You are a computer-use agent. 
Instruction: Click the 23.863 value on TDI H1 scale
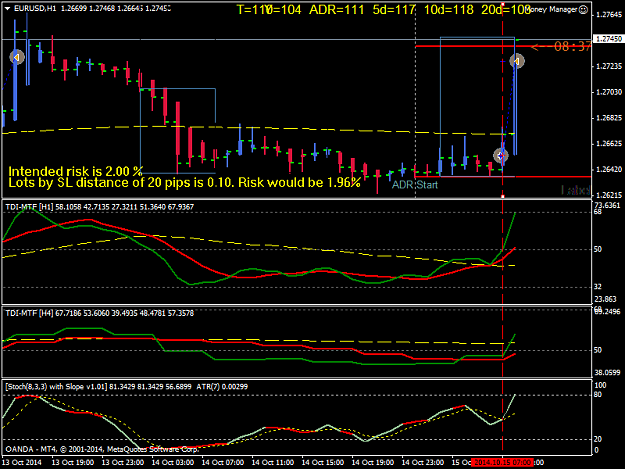pyautogui.click(x=605, y=299)
